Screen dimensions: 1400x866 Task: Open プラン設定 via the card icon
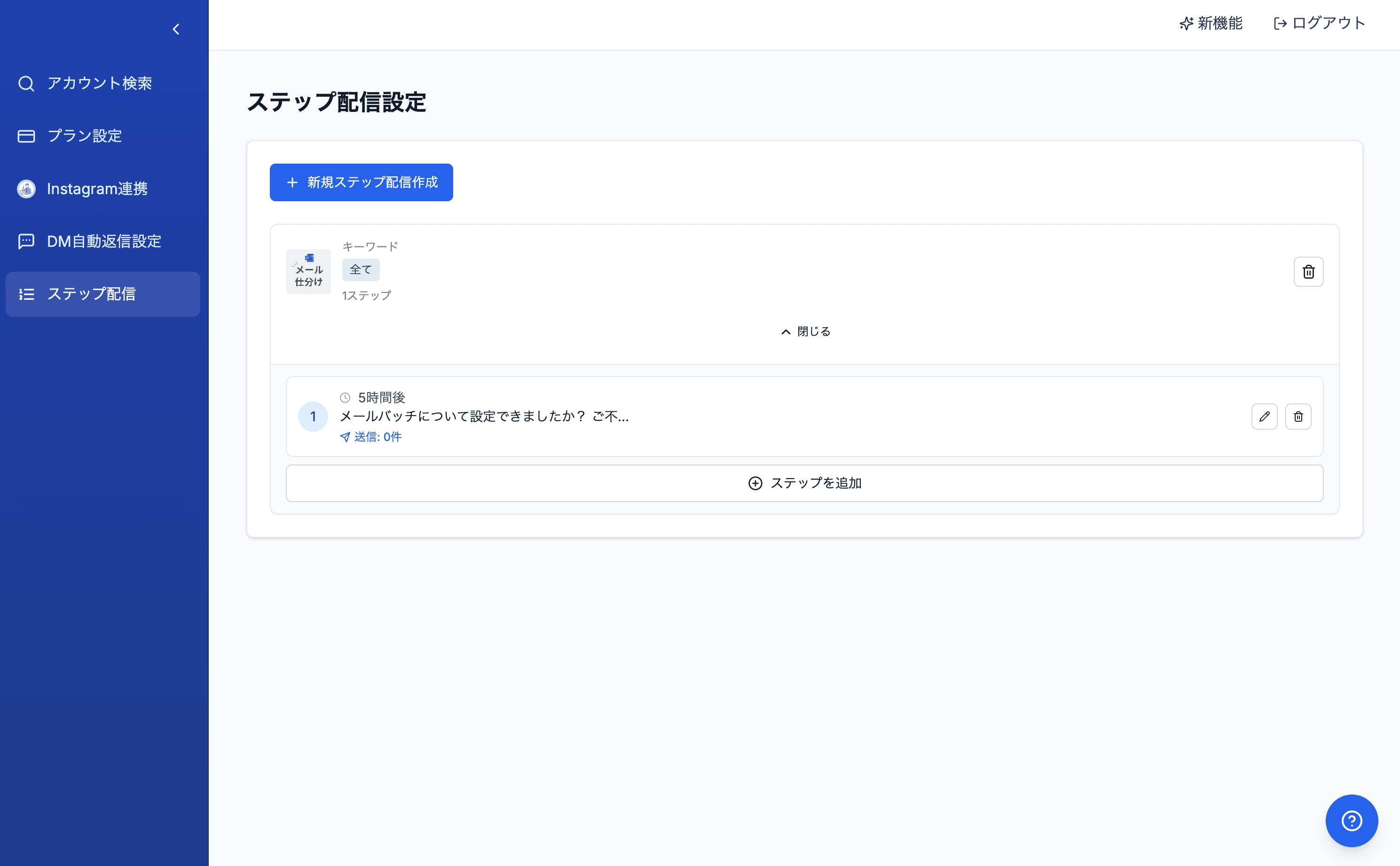coord(26,136)
